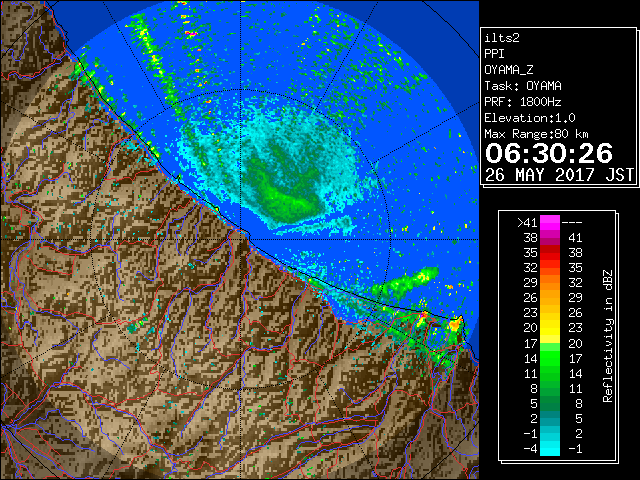Click the radar center where range lines cross
This screenshot has width=640, height=480.
(241, 239)
